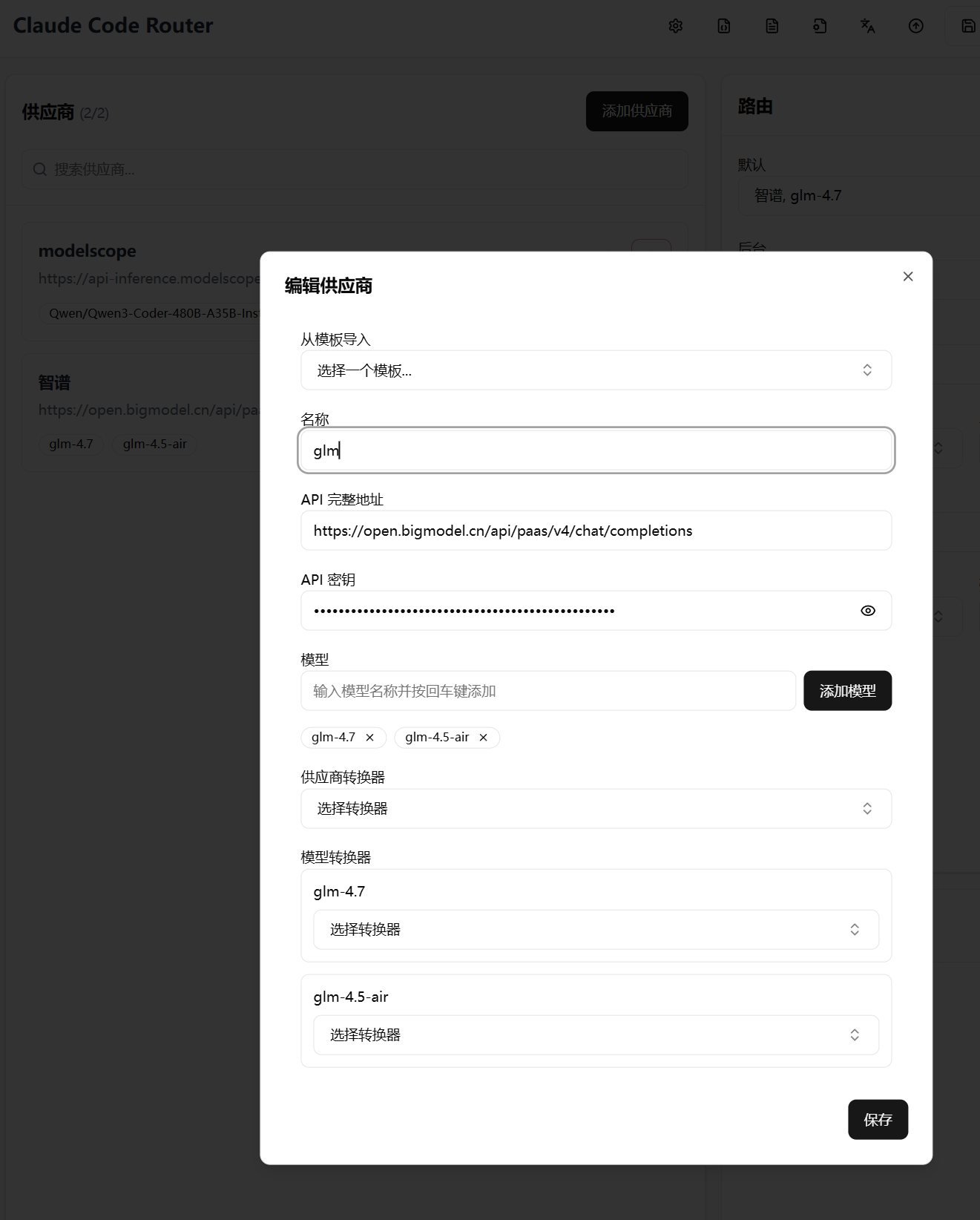The image size is (980, 1220).
Task: Select the modelscope provider card
Action: tap(141, 282)
